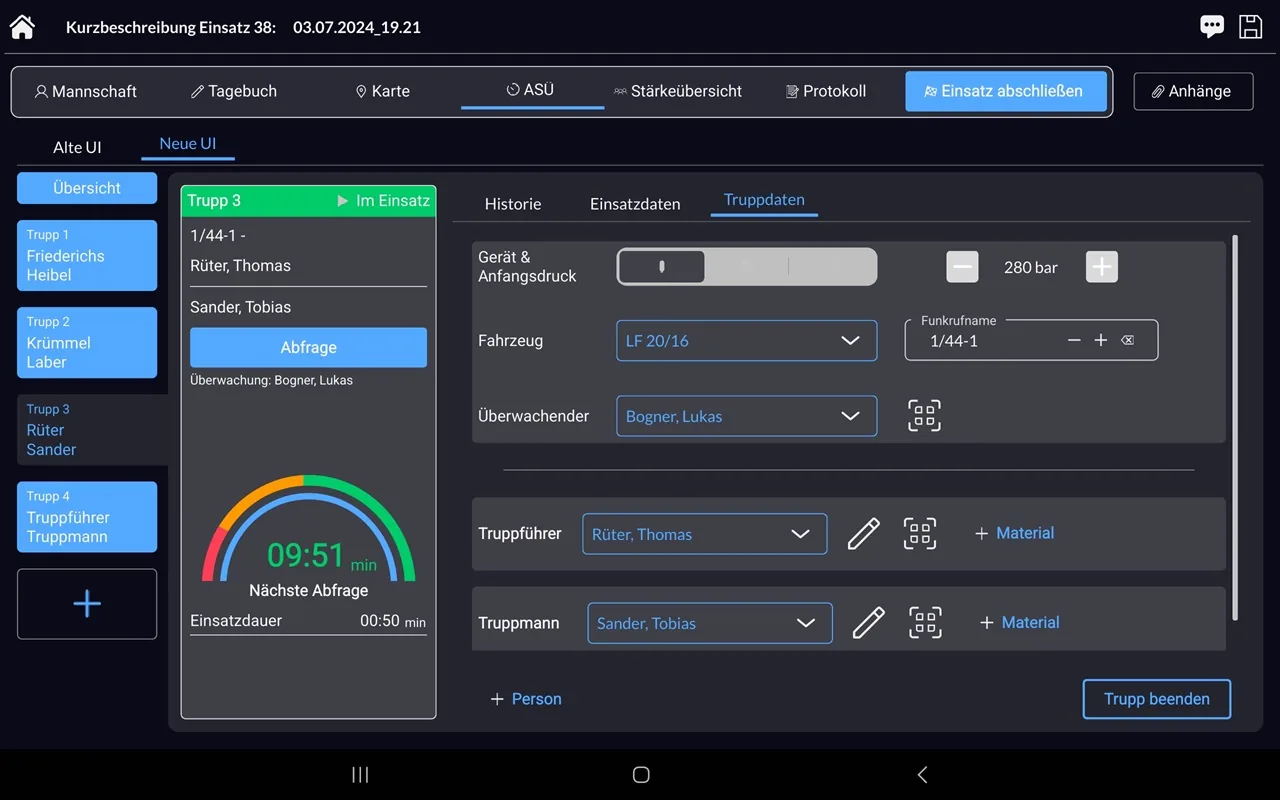1280x800 pixels.
Task: Select Trupp 1 Friederichs Heibel card
Action: click(87, 255)
